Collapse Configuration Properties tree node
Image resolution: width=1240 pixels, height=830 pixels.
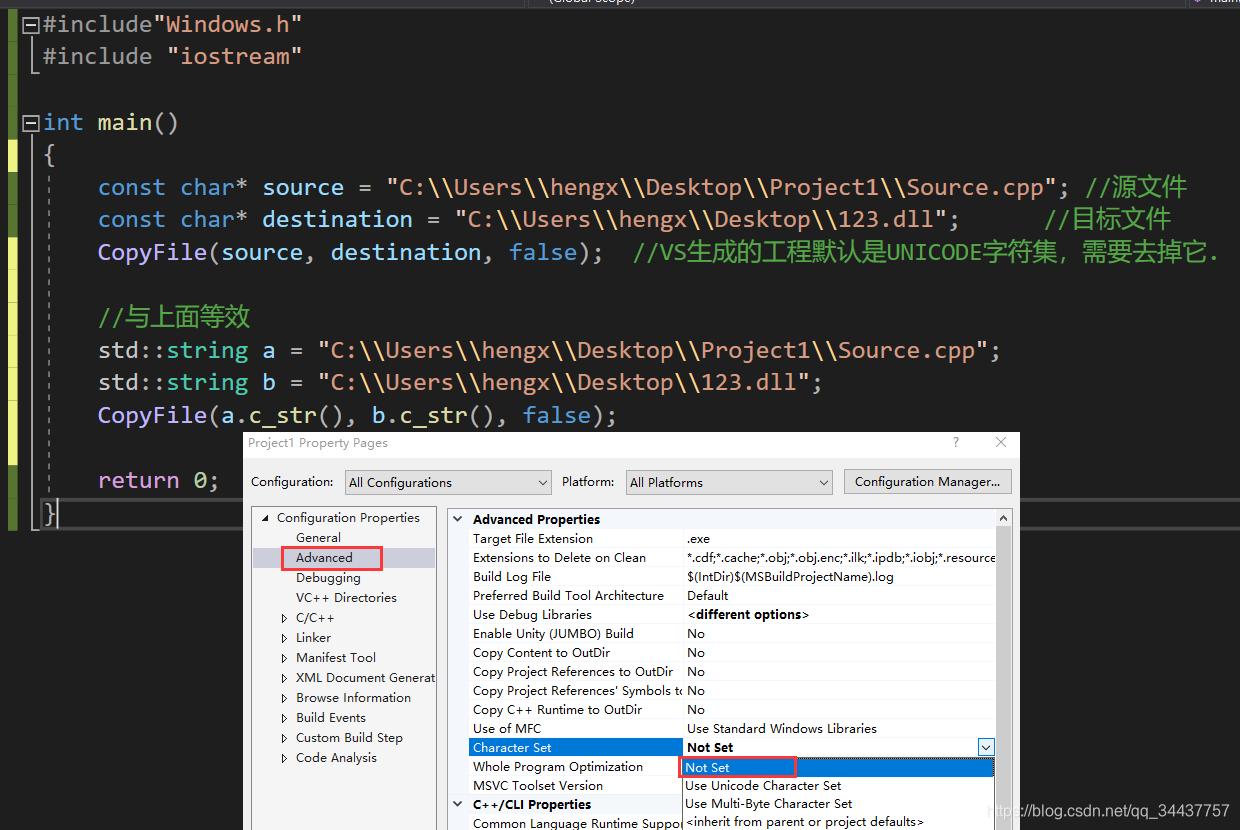266,518
